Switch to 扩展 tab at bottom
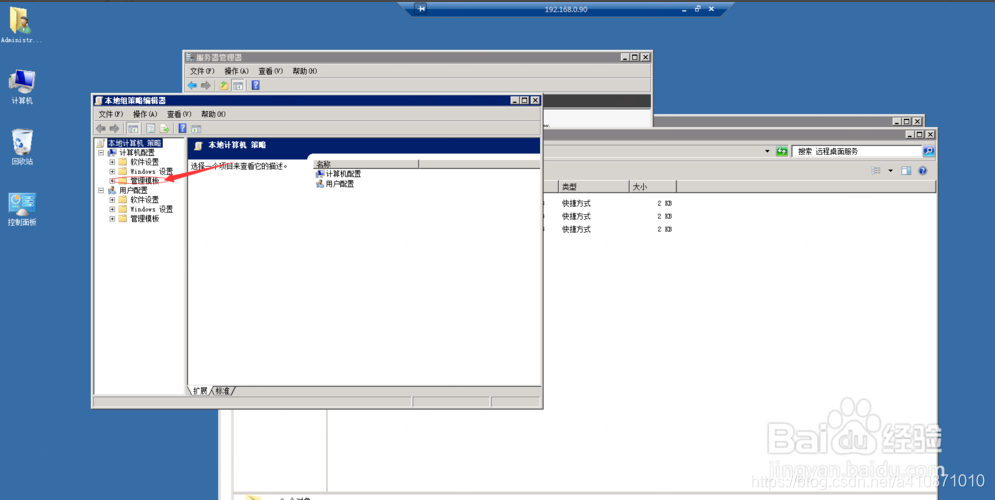 (x=200, y=391)
